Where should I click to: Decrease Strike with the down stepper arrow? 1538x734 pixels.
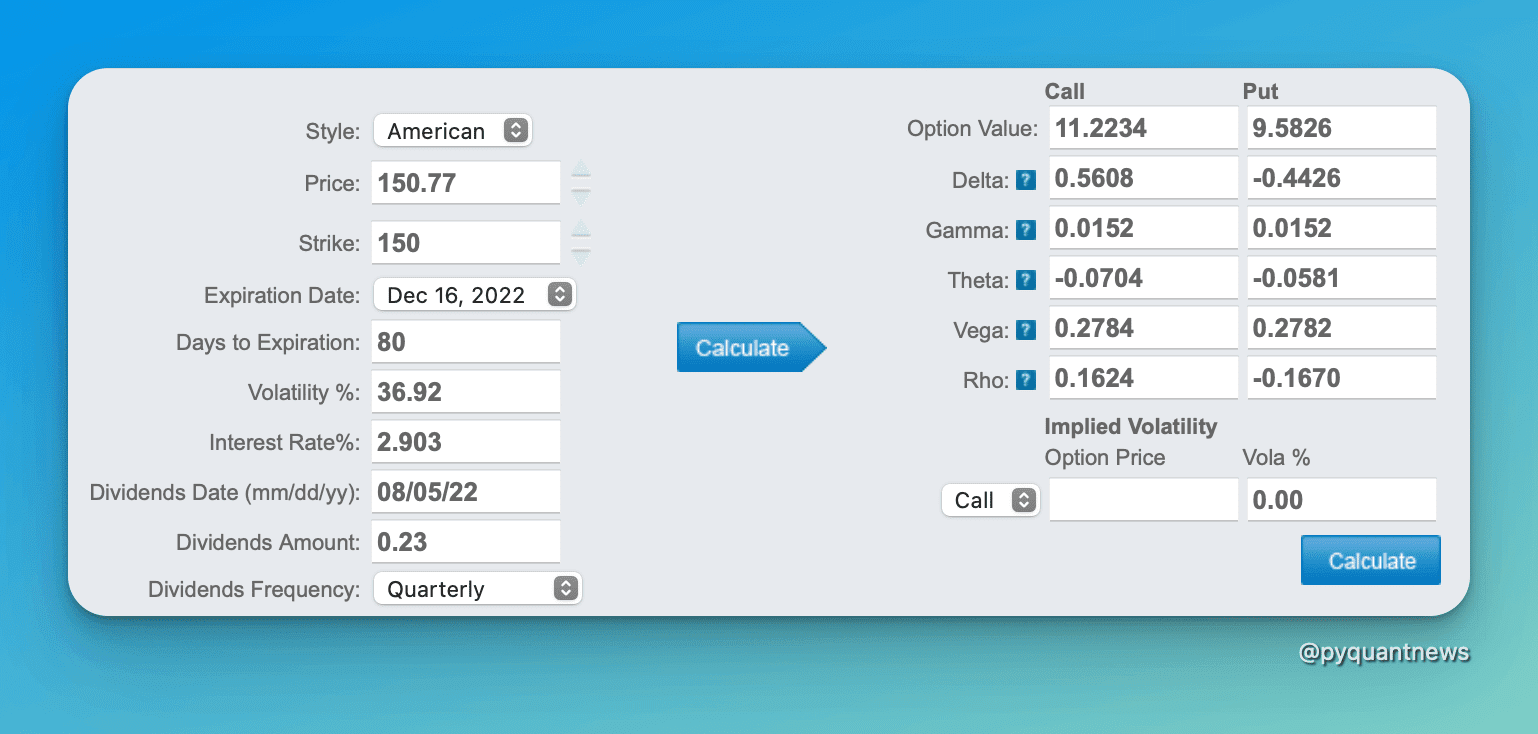pyautogui.click(x=581, y=255)
